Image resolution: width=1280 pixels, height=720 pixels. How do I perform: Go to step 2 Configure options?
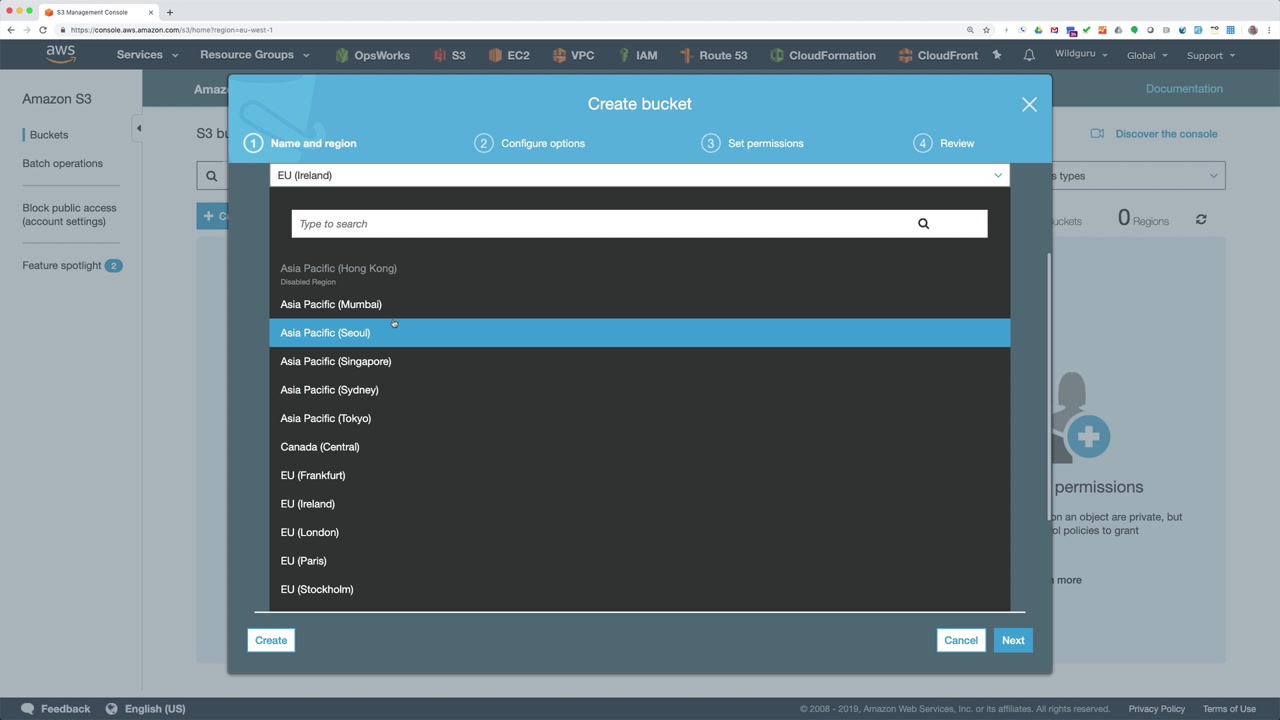[x=530, y=143]
